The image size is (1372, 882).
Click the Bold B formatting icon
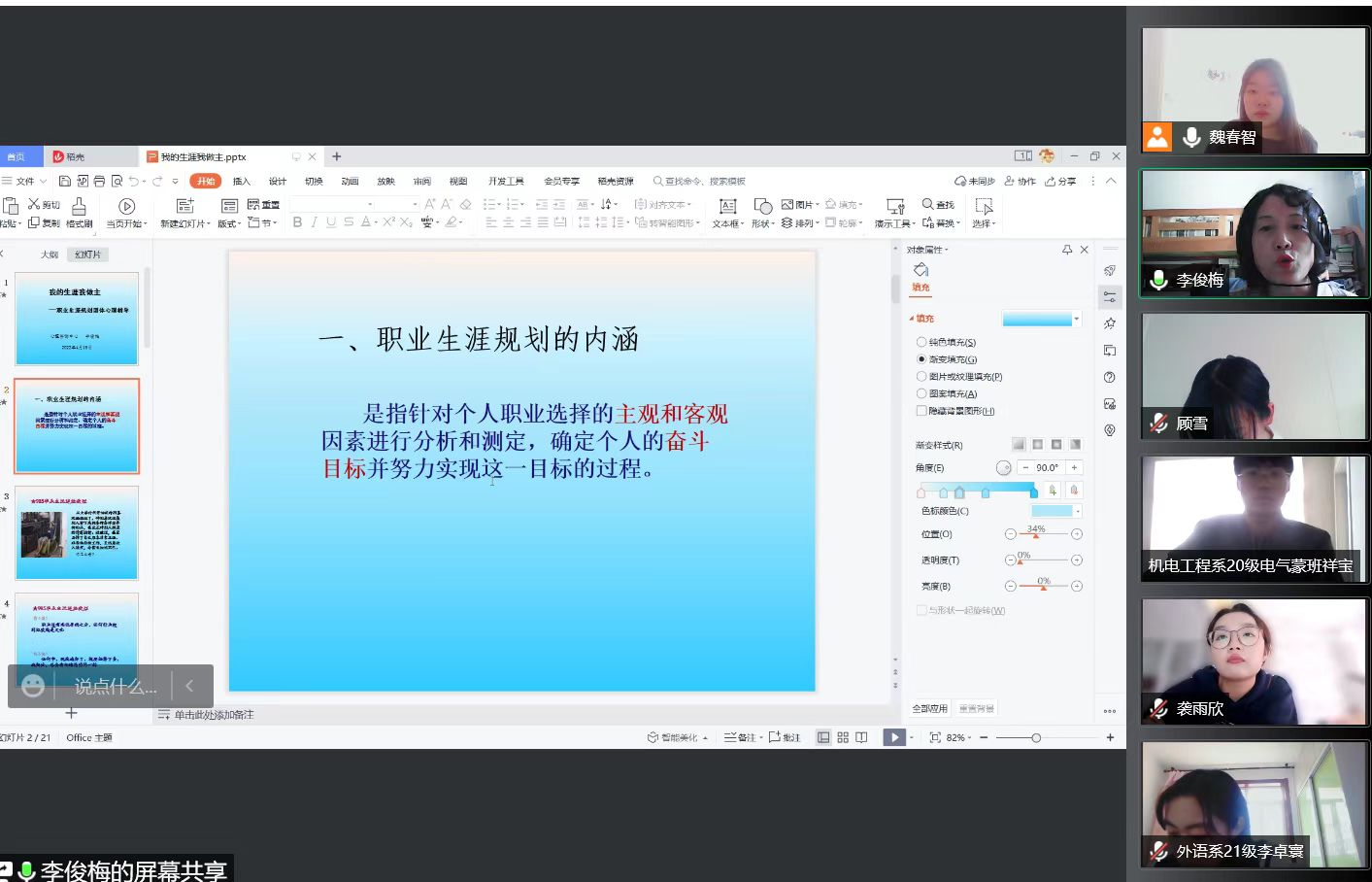click(297, 222)
